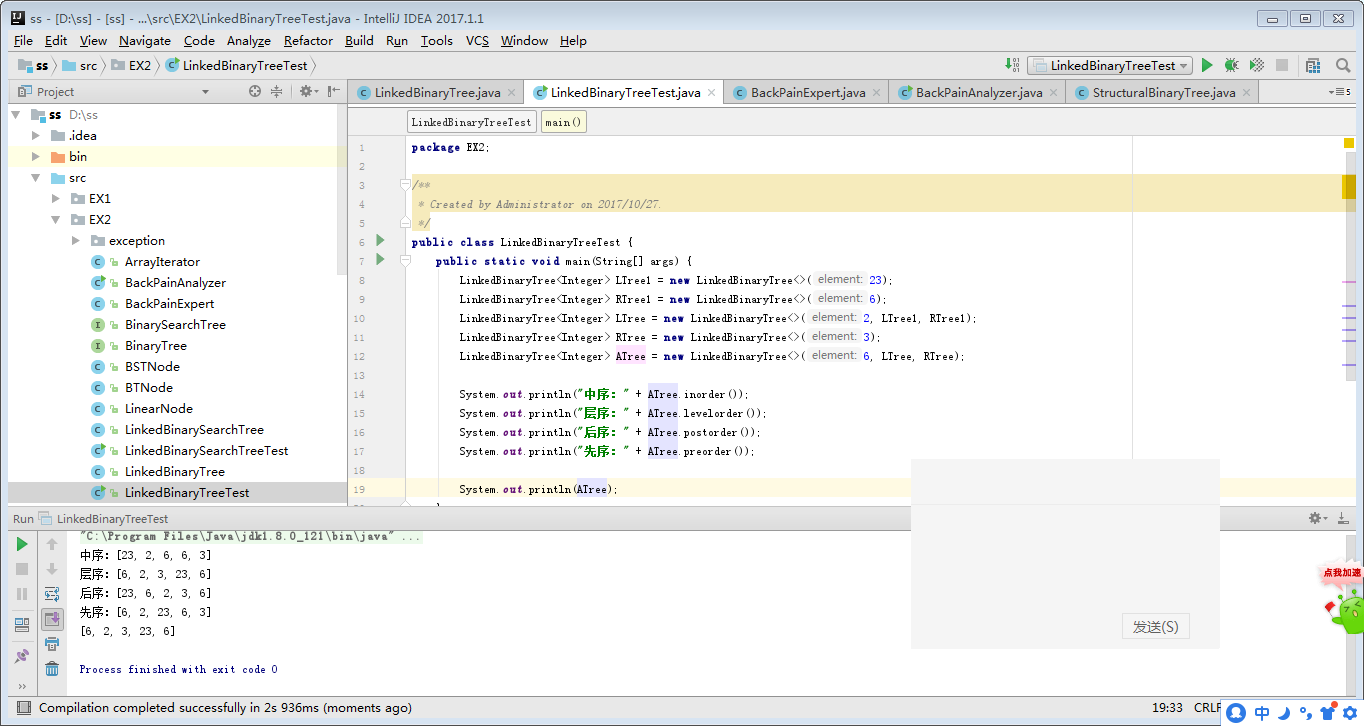
Task: Pin the Run tab
Action: click(22, 656)
